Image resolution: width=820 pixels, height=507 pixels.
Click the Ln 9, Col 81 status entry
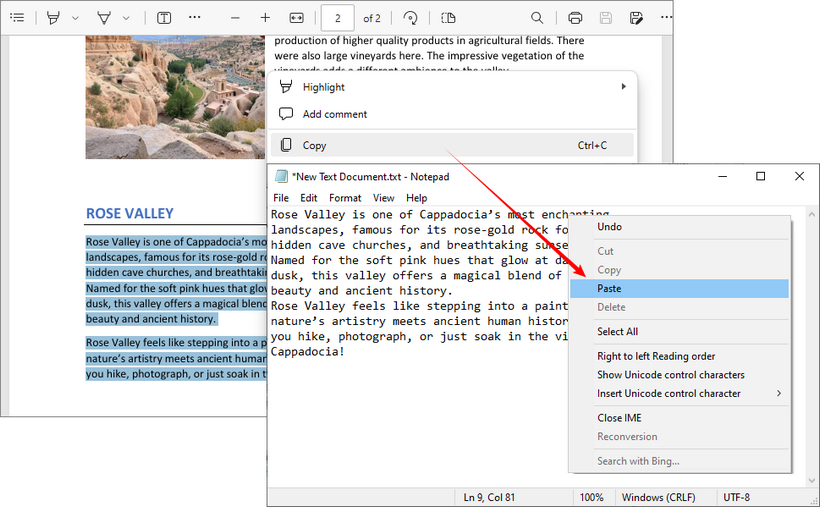[489, 498]
